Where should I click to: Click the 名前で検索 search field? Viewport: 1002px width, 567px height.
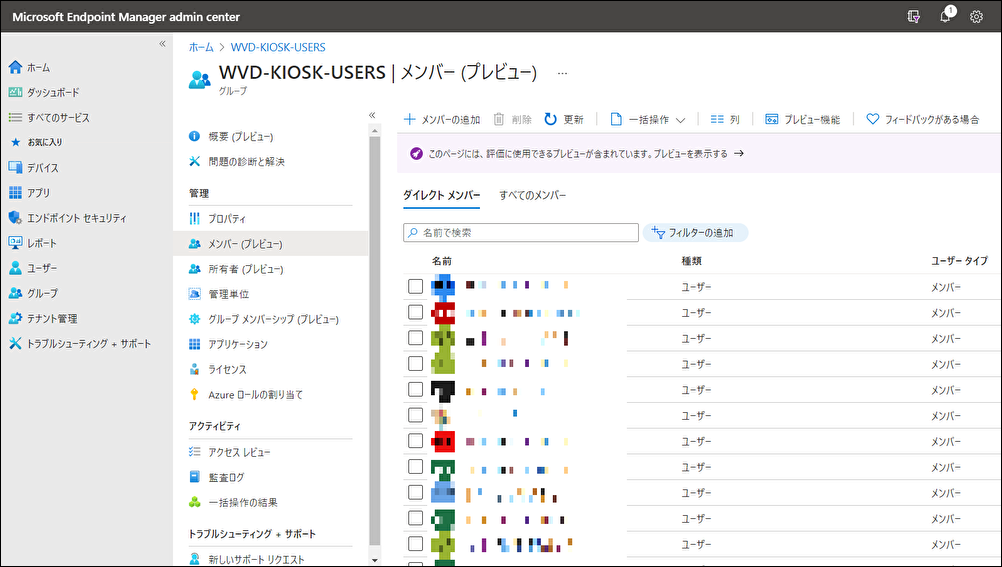coord(521,233)
